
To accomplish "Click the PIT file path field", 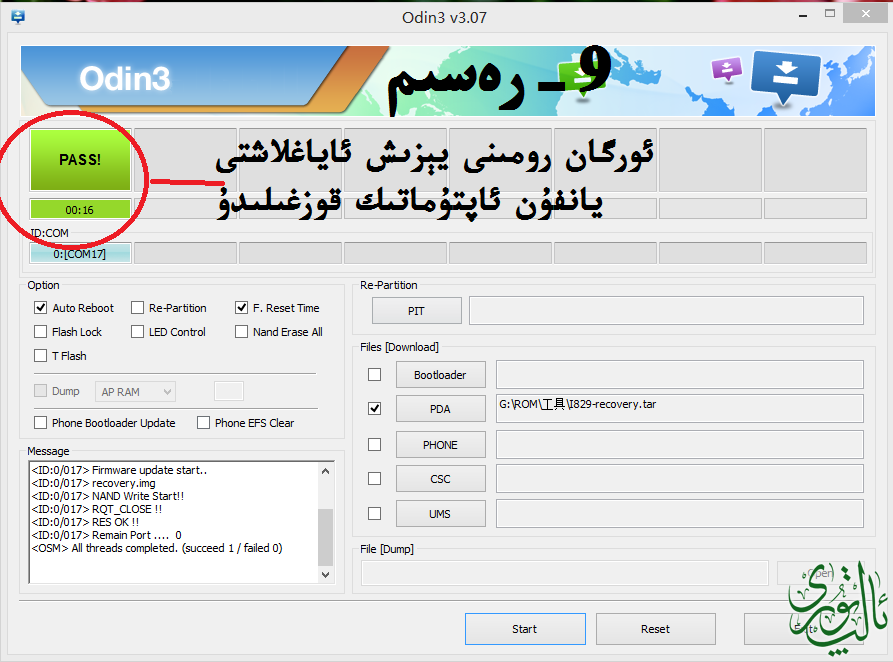I will pyautogui.click(x=666, y=310).
